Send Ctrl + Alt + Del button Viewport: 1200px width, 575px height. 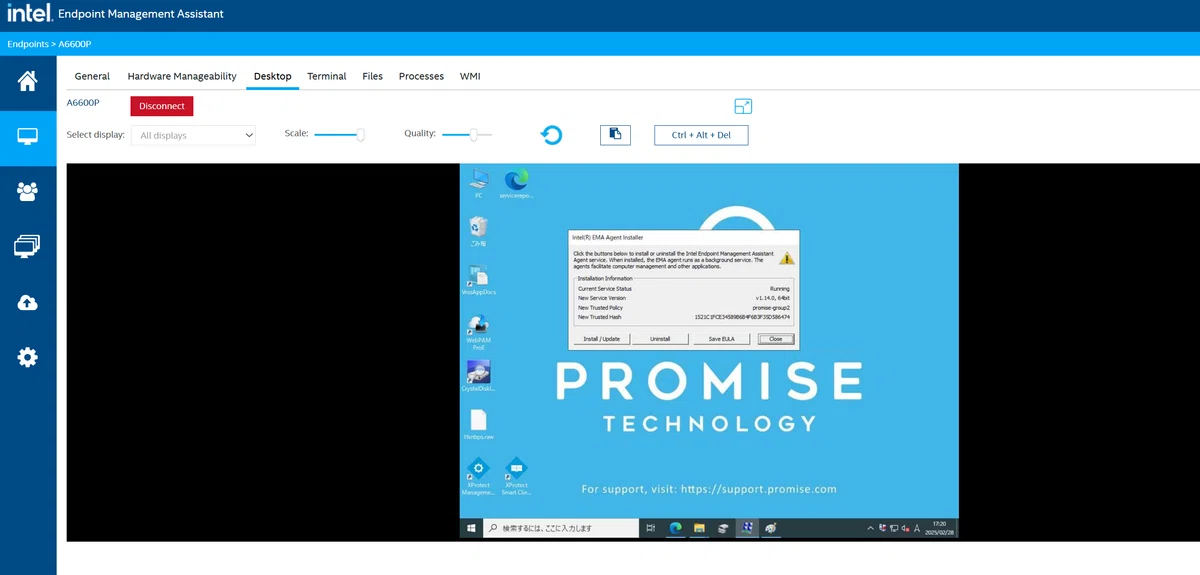point(701,135)
